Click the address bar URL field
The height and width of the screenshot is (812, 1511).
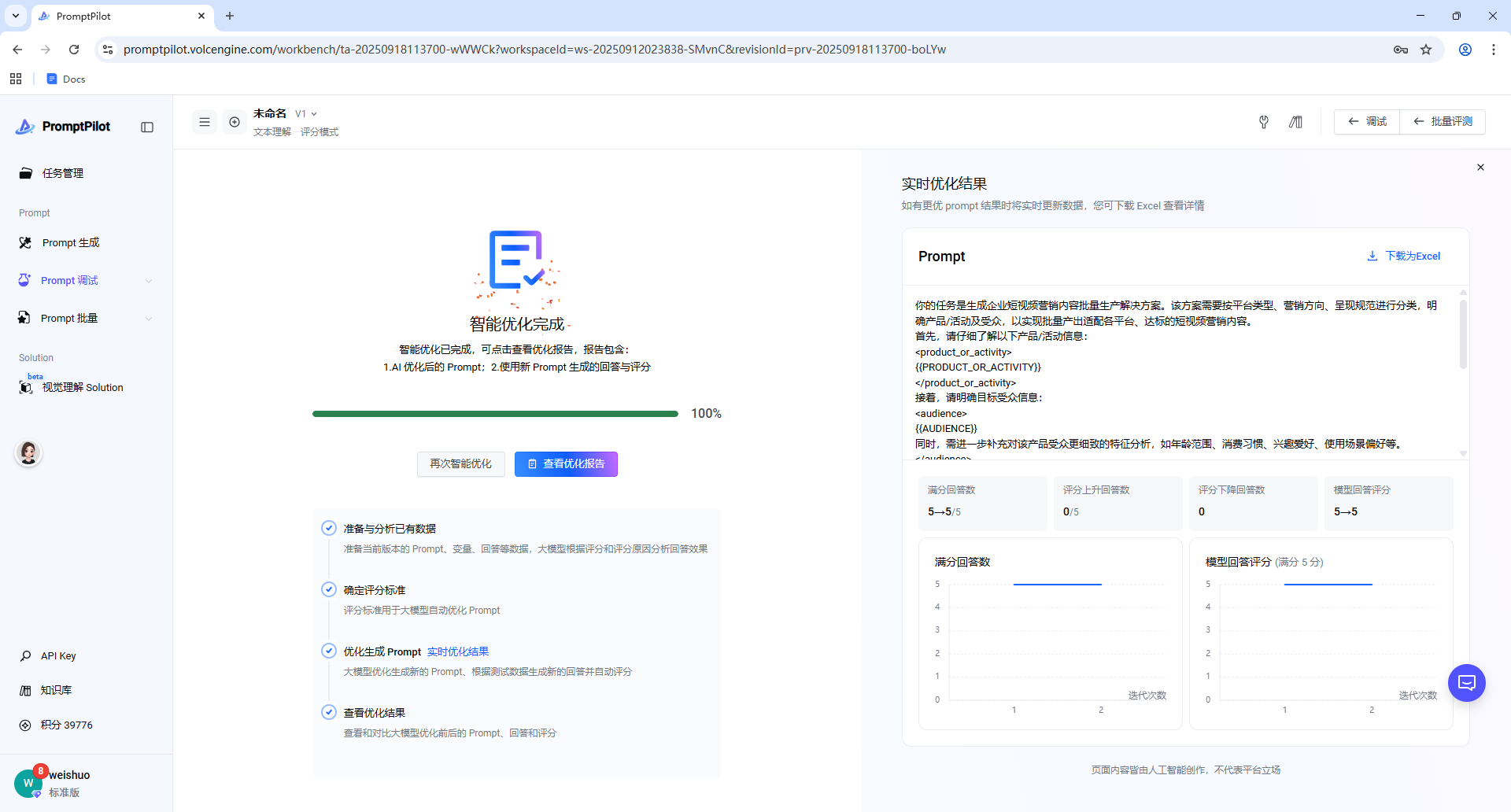pyautogui.click(x=534, y=50)
